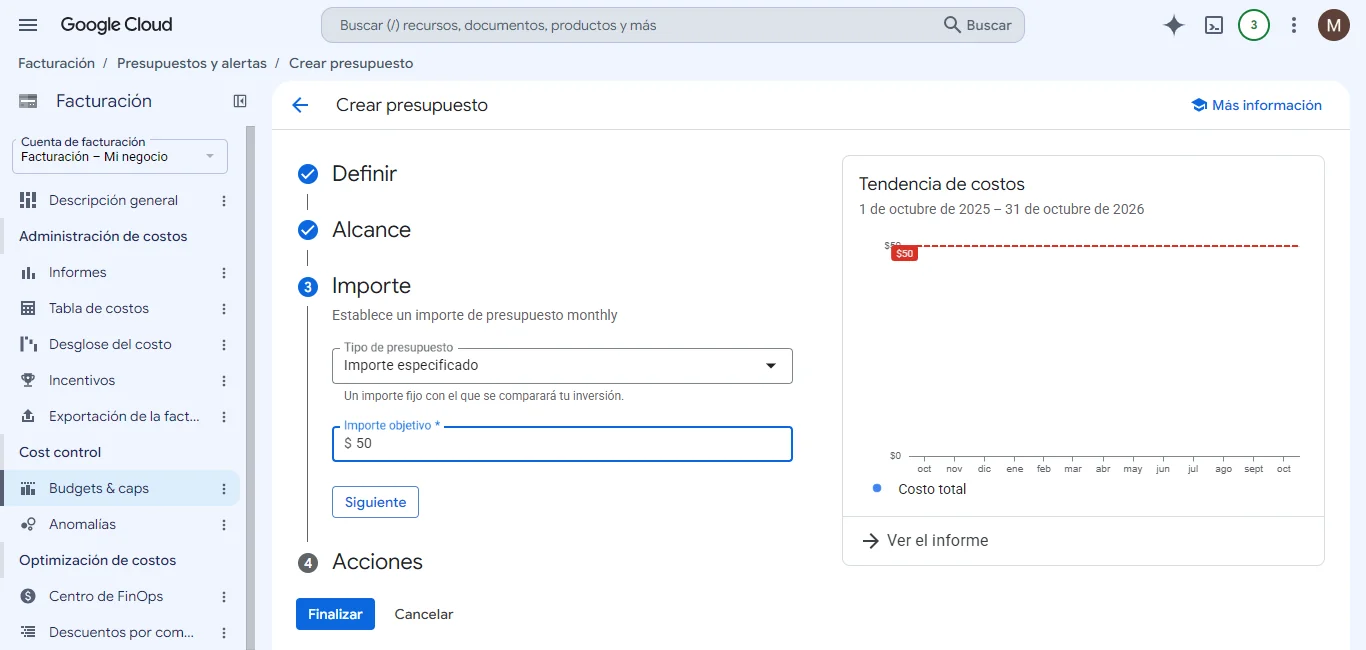Open more options for Desglose del costo
Image resolution: width=1366 pixels, height=650 pixels.
pyautogui.click(x=224, y=345)
